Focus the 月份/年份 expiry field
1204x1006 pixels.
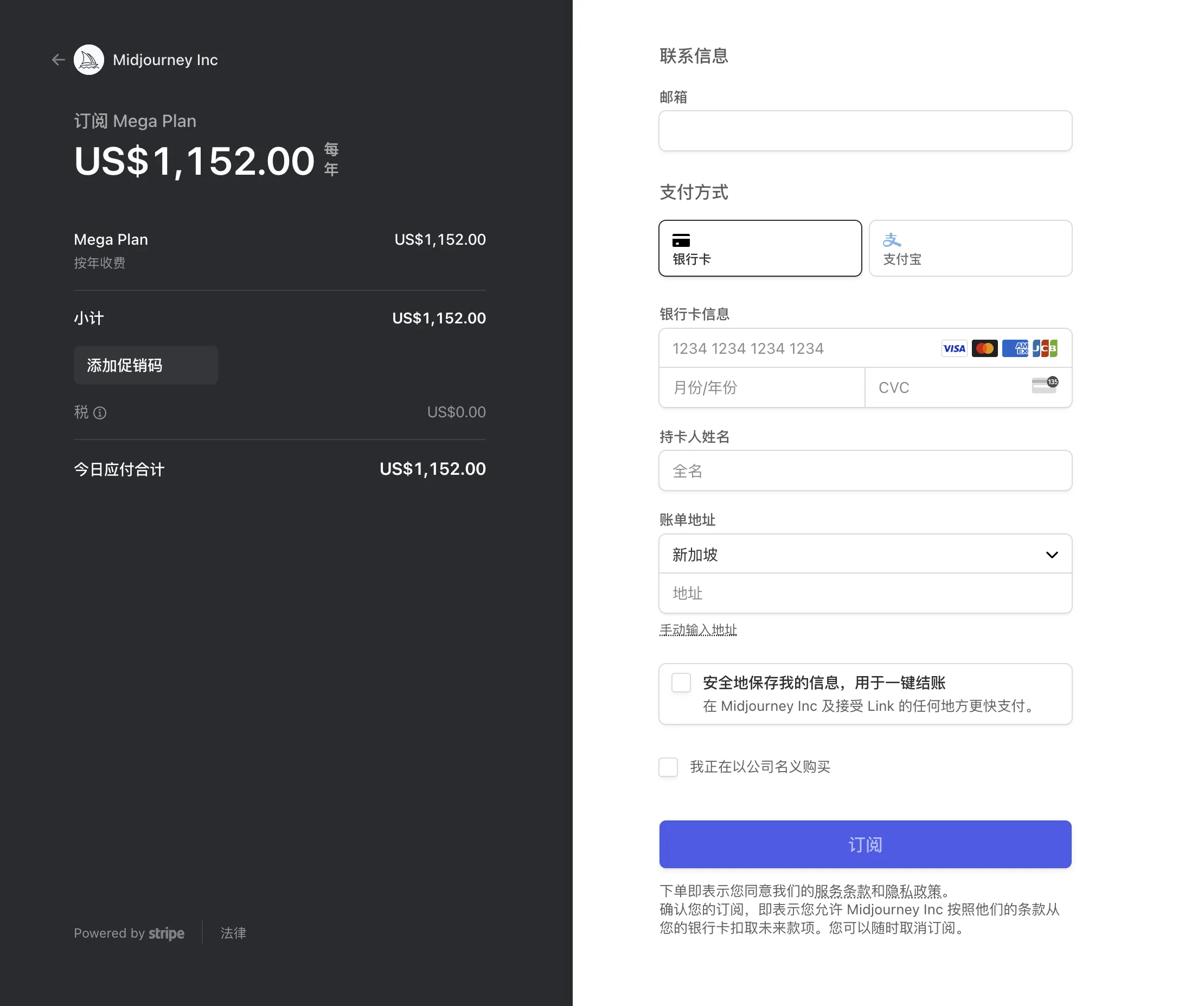click(762, 388)
